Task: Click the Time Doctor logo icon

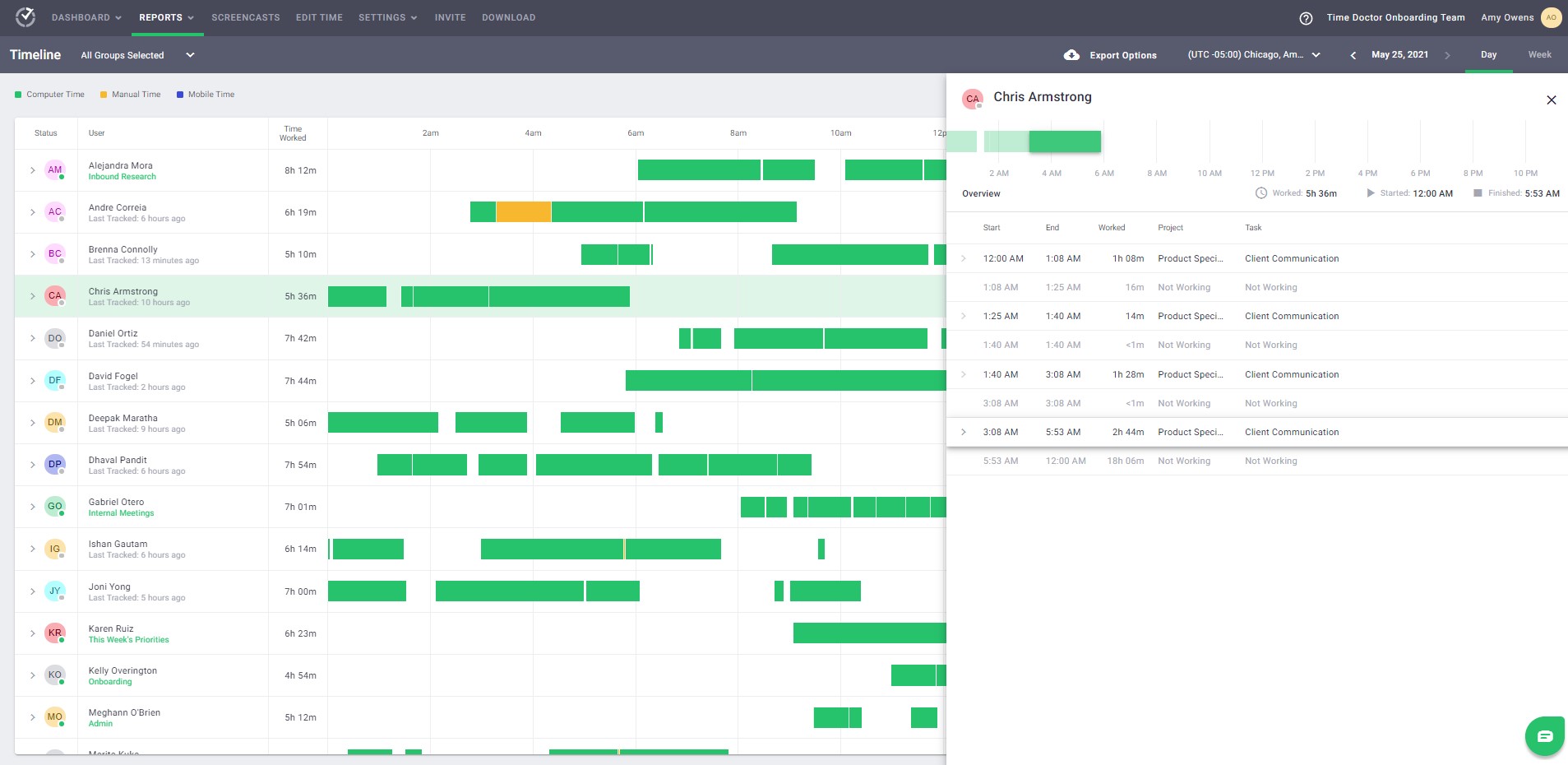Action: [x=25, y=16]
